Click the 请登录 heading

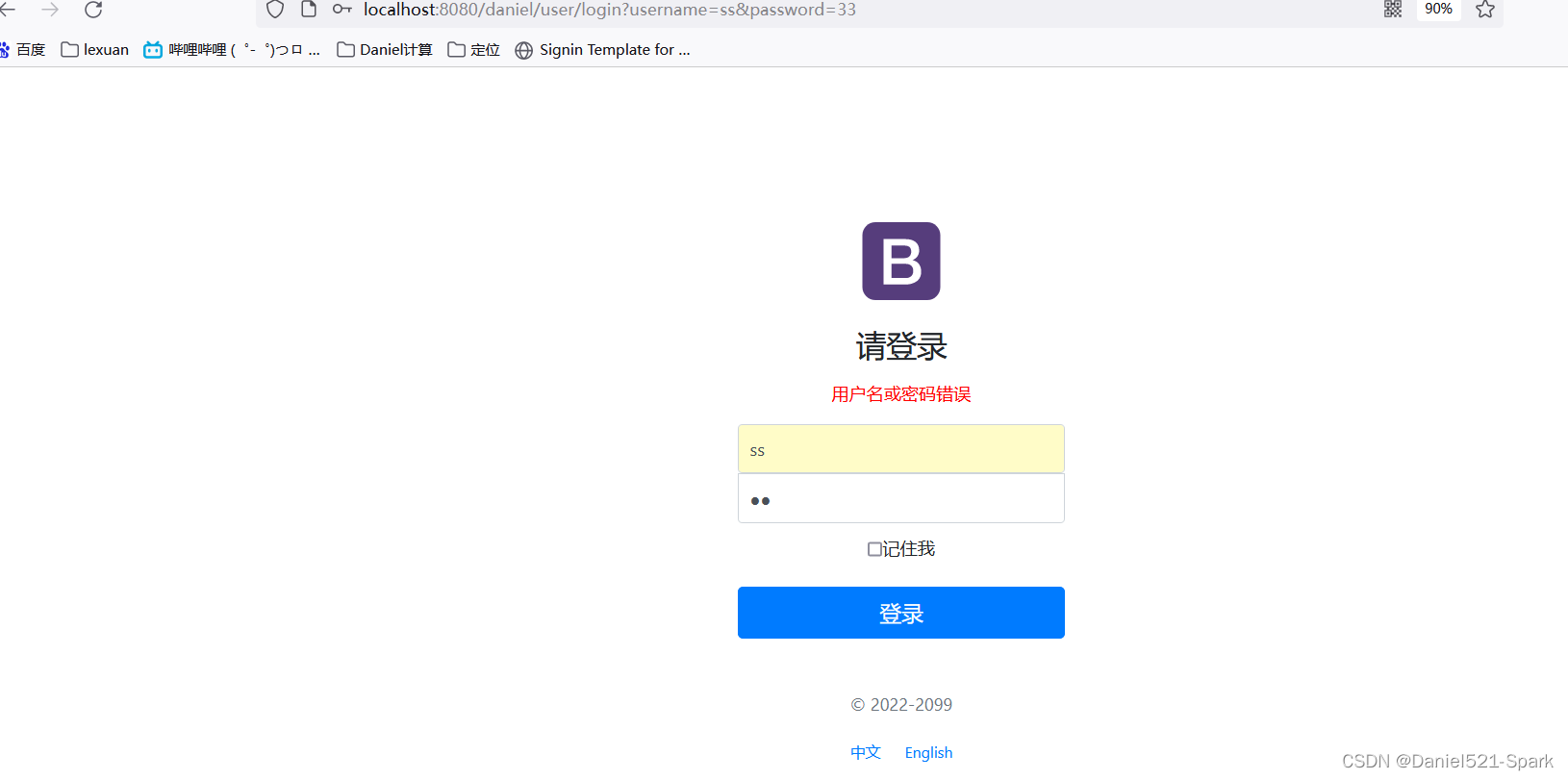click(901, 346)
